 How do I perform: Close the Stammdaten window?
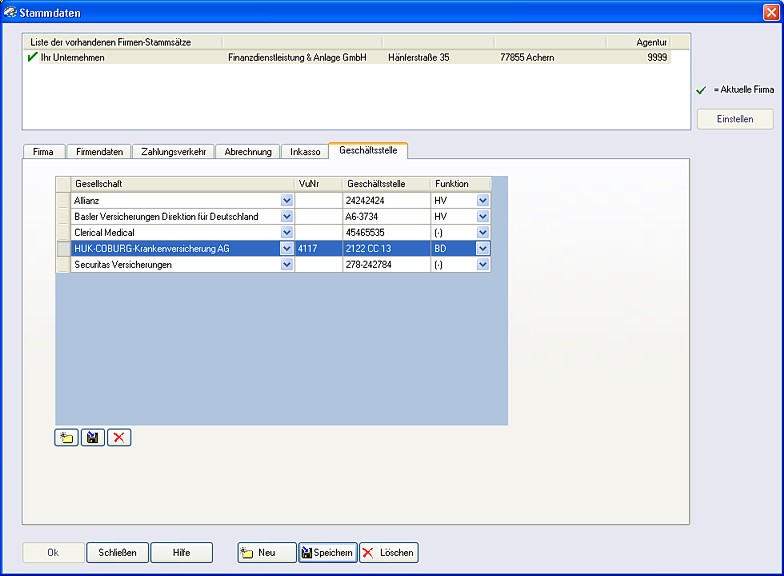(x=771, y=12)
